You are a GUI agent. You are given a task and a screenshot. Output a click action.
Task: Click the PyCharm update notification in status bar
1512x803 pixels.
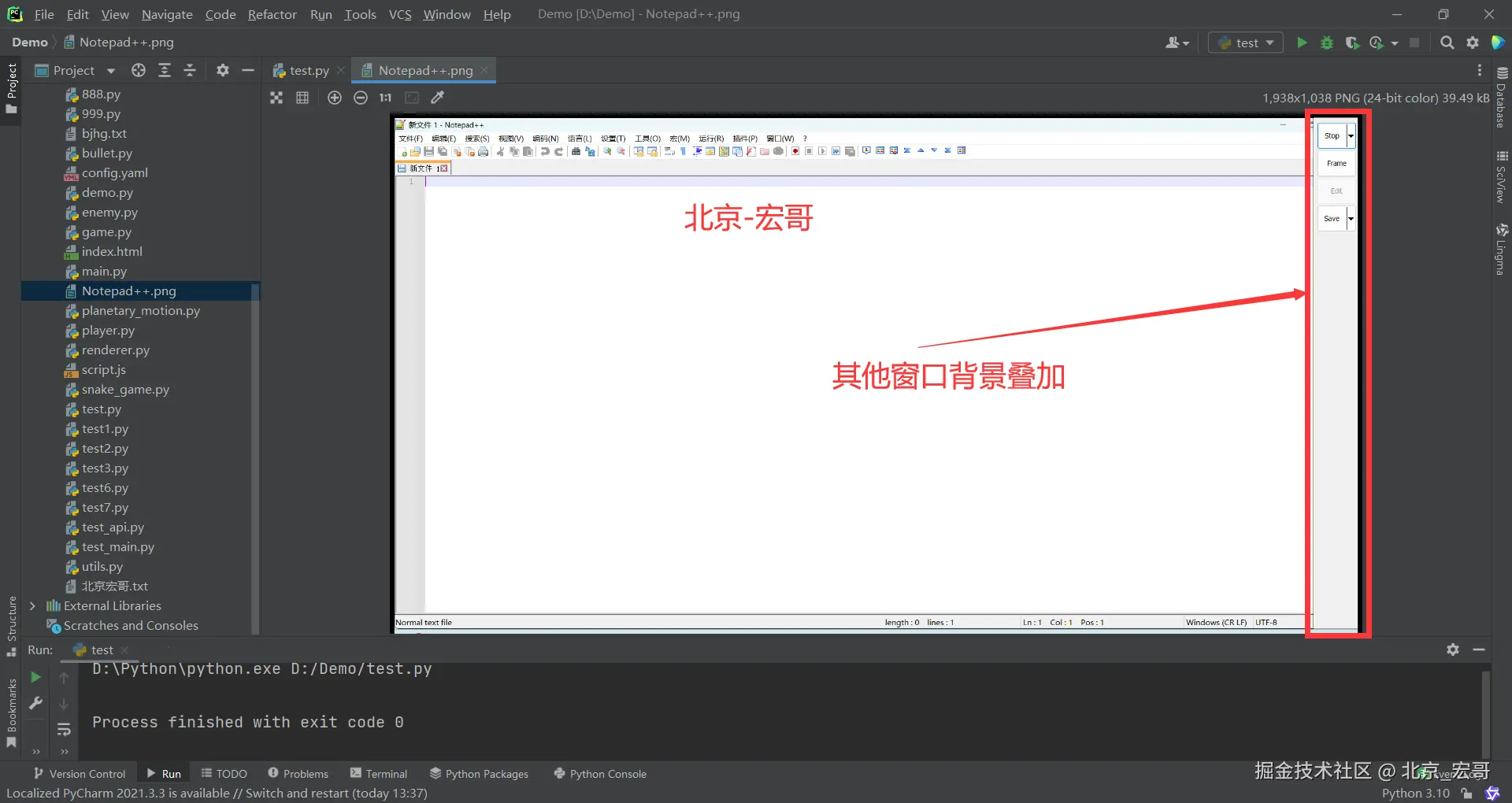(217, 794)
